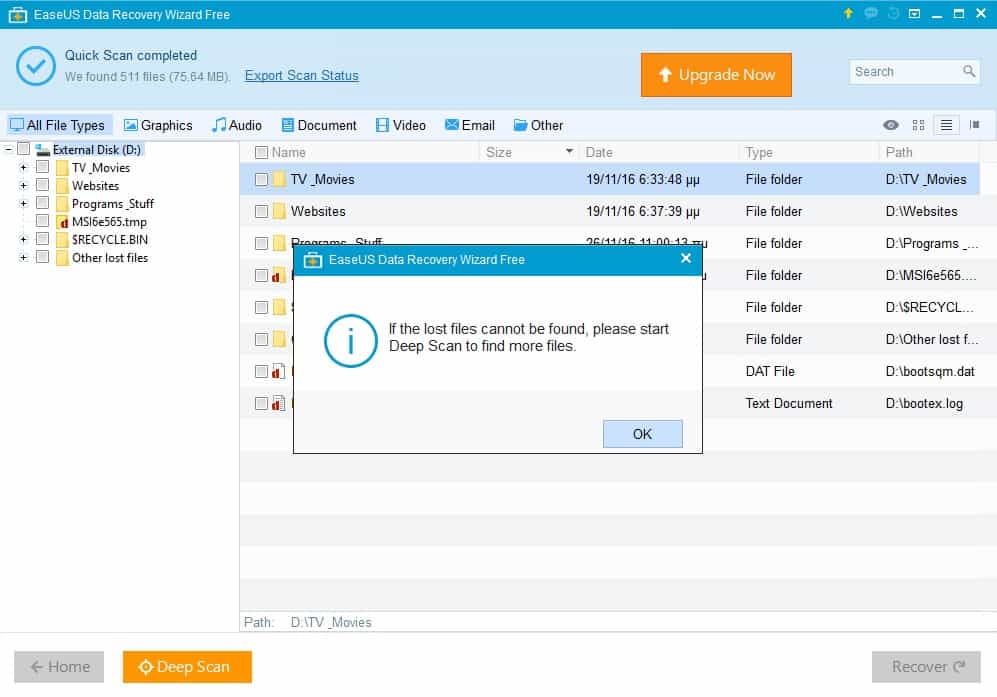Click the upgrade arrow icon in title bar
Viewport: 997px width, 697px height.
click(848, 13)
